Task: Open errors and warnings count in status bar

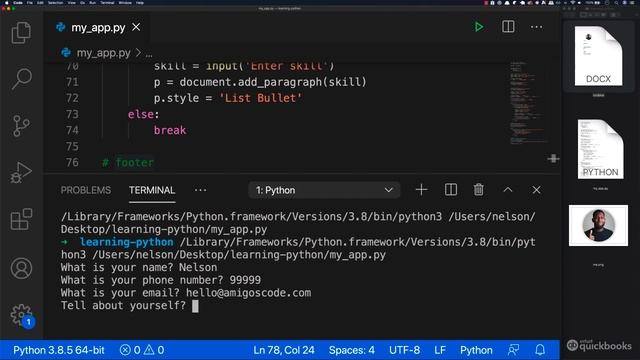Action: 142,350
